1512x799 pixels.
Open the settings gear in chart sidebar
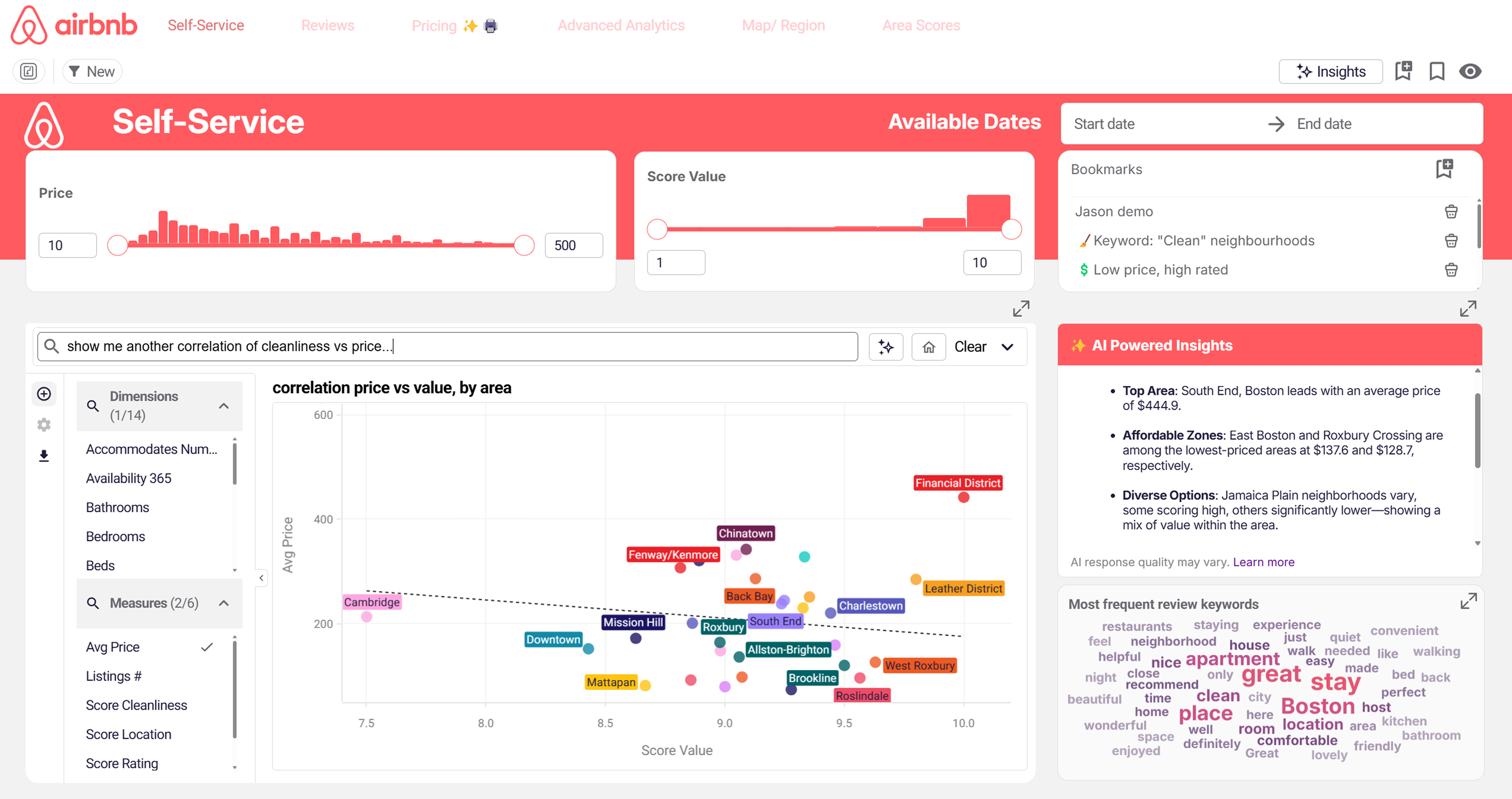44,425
